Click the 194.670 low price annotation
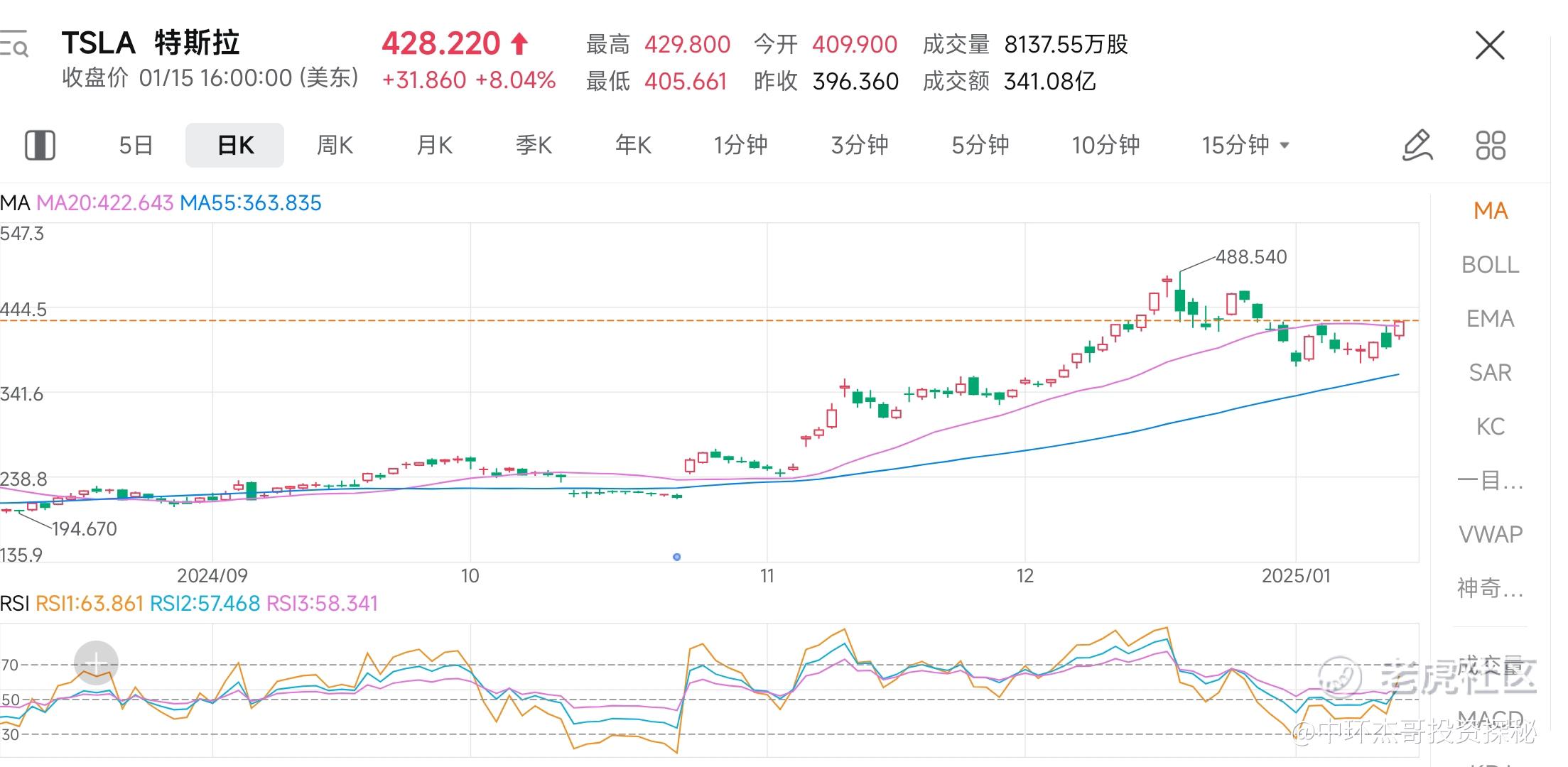The height and width of the screenshot is (767, 1568). click(85, 528)
